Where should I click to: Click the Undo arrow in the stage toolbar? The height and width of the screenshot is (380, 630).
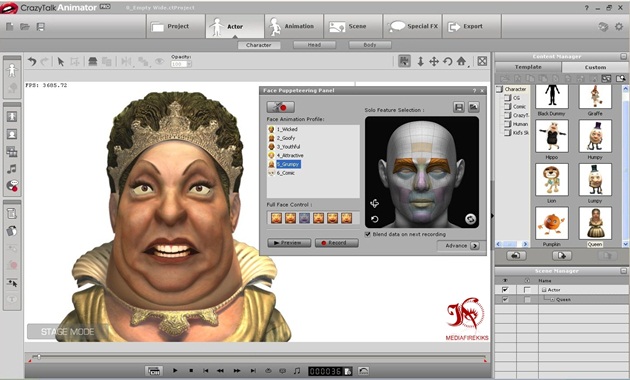click(x=32, y=61)
